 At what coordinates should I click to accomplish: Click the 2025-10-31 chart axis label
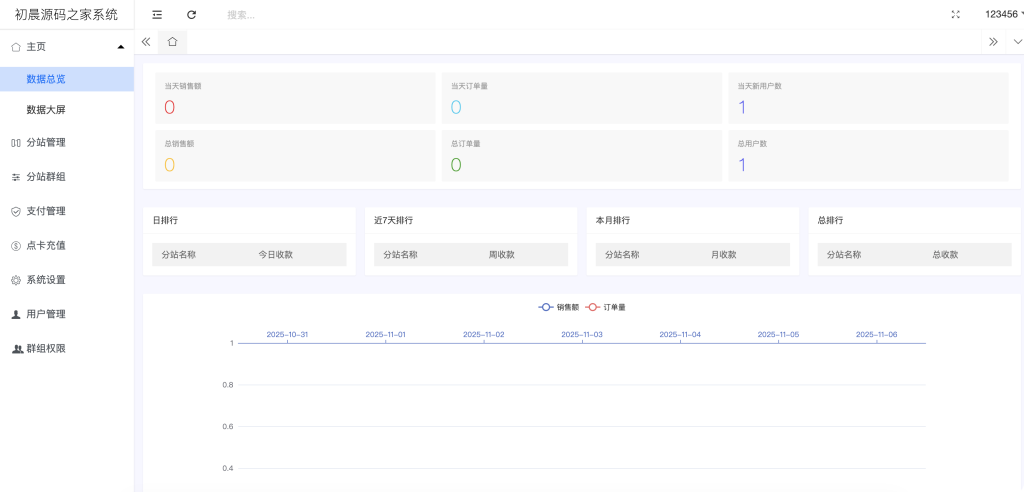287,334
